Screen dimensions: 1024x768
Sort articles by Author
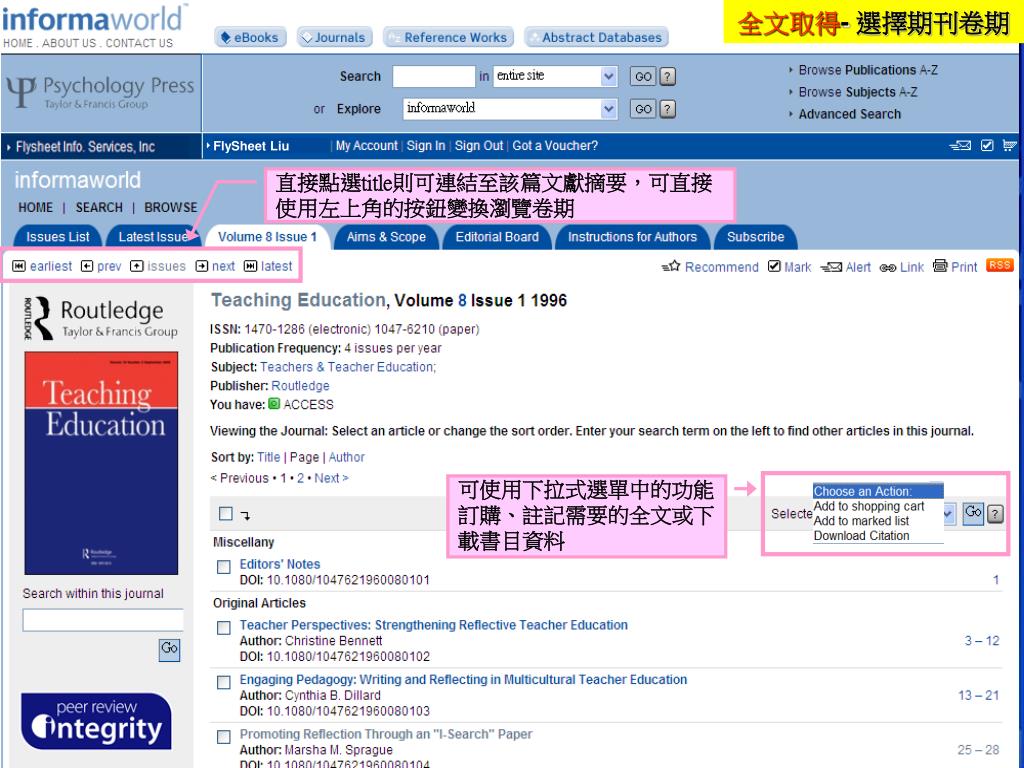pyautogui.click(x=347, y=457)
